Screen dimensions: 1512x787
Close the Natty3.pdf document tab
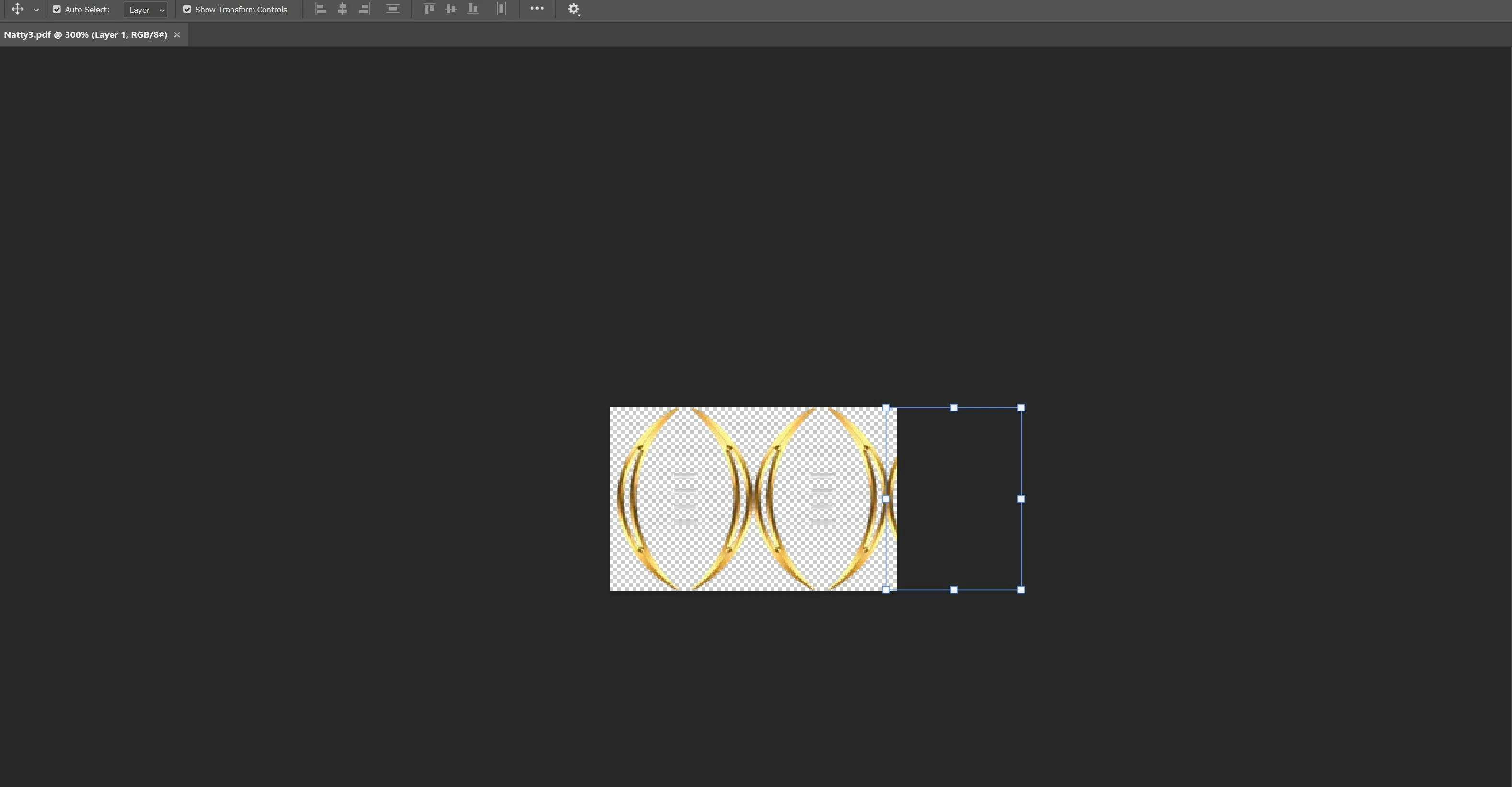click(x=177, y=34)
